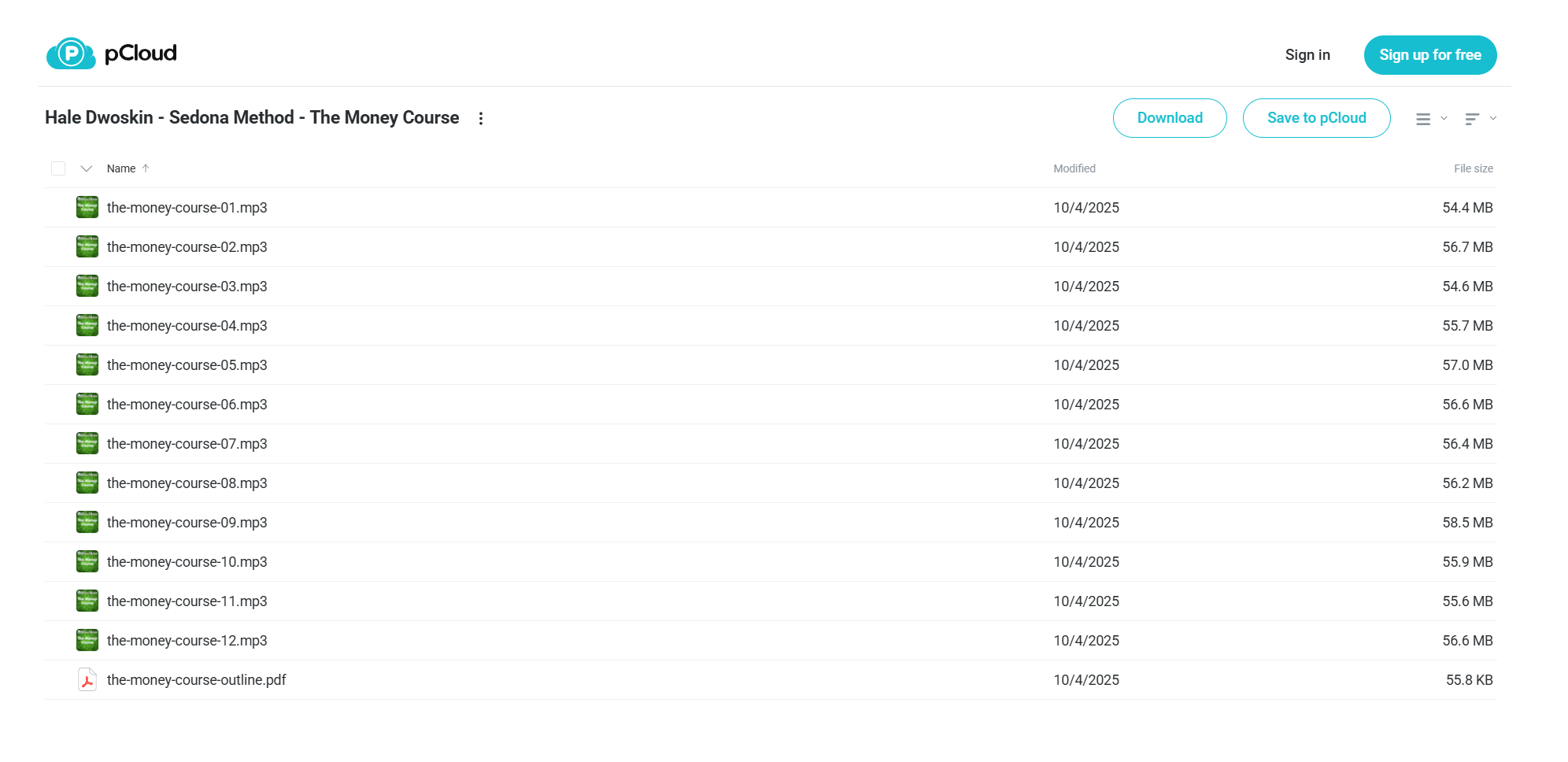Open the-money-course-12.mp3 file name
1568x762 pixels.
(x=187, y=641)
